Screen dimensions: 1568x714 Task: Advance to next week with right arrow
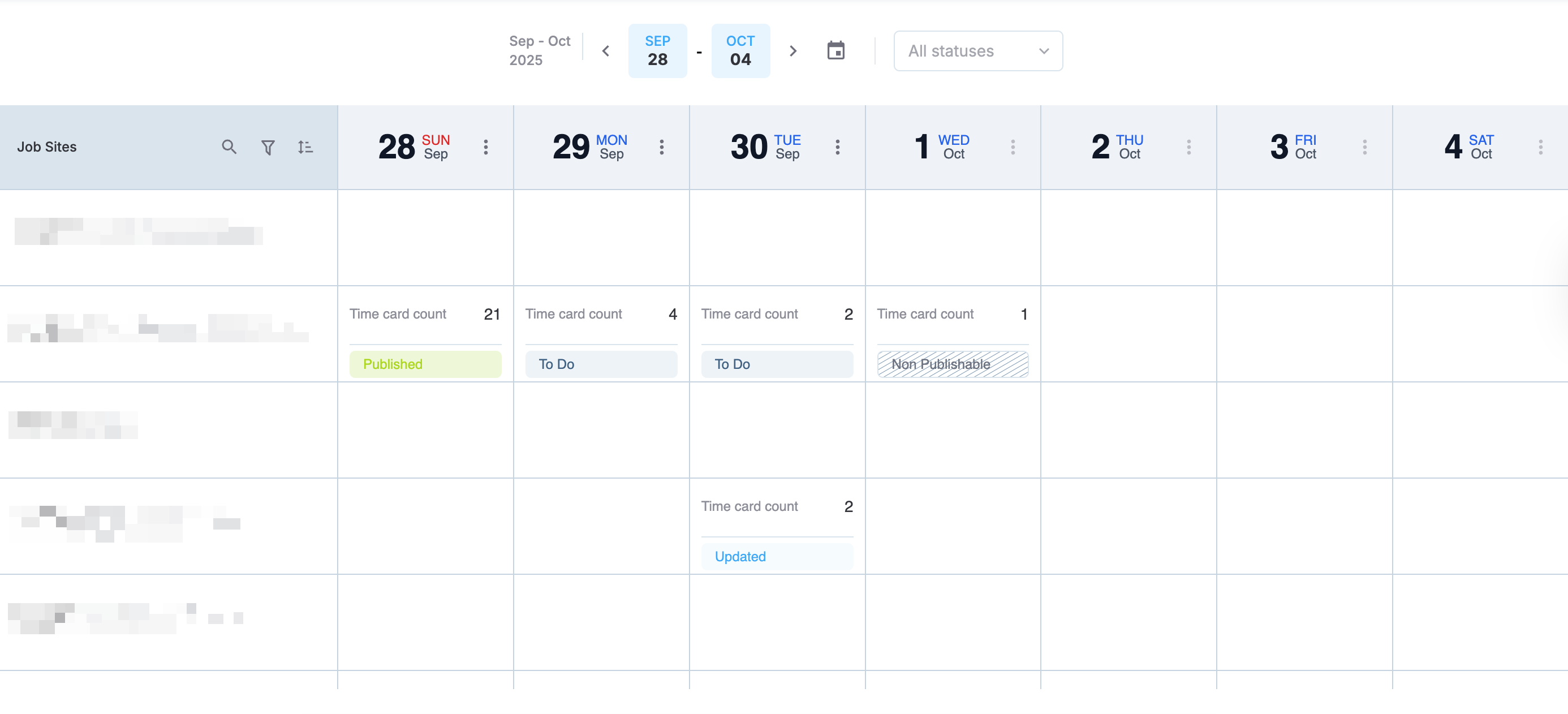(x=792, y=51)
